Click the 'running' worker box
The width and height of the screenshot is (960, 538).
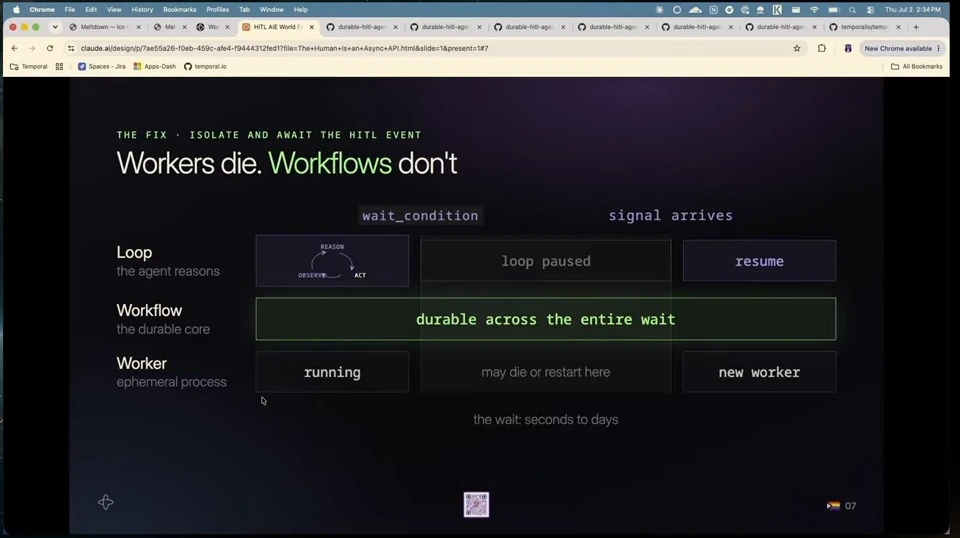click(332, 372)
